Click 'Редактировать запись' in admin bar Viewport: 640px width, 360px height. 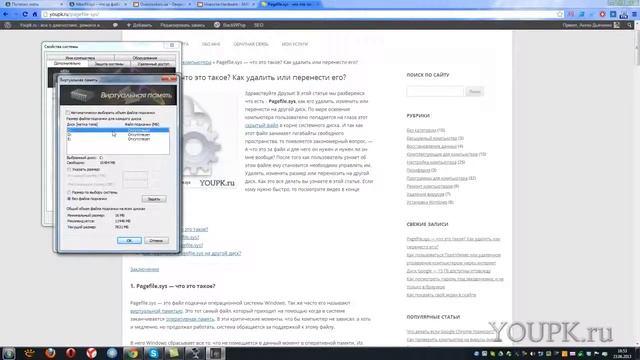tap(182, 25)
